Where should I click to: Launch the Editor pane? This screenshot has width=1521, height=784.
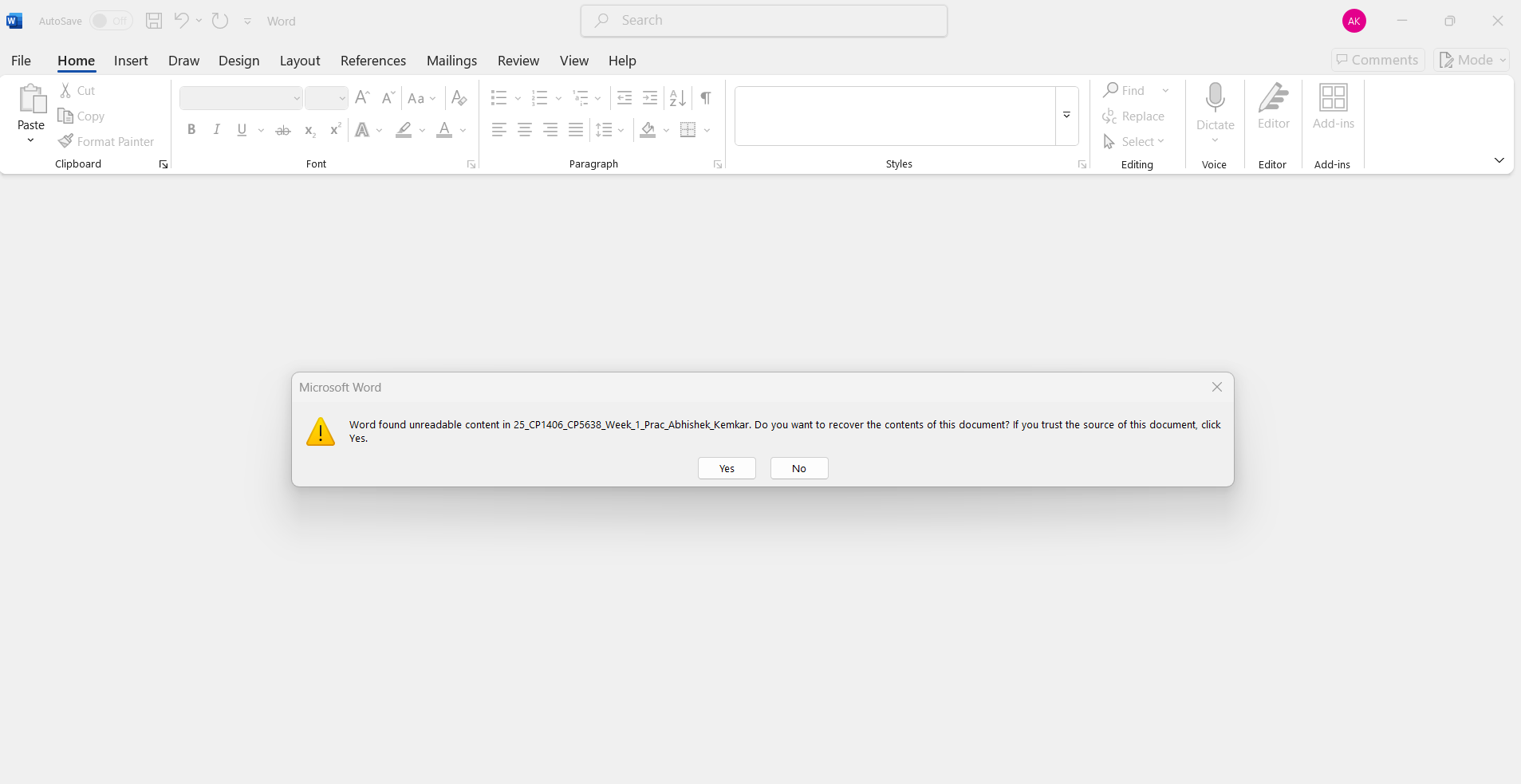(x=1272, y=109)
